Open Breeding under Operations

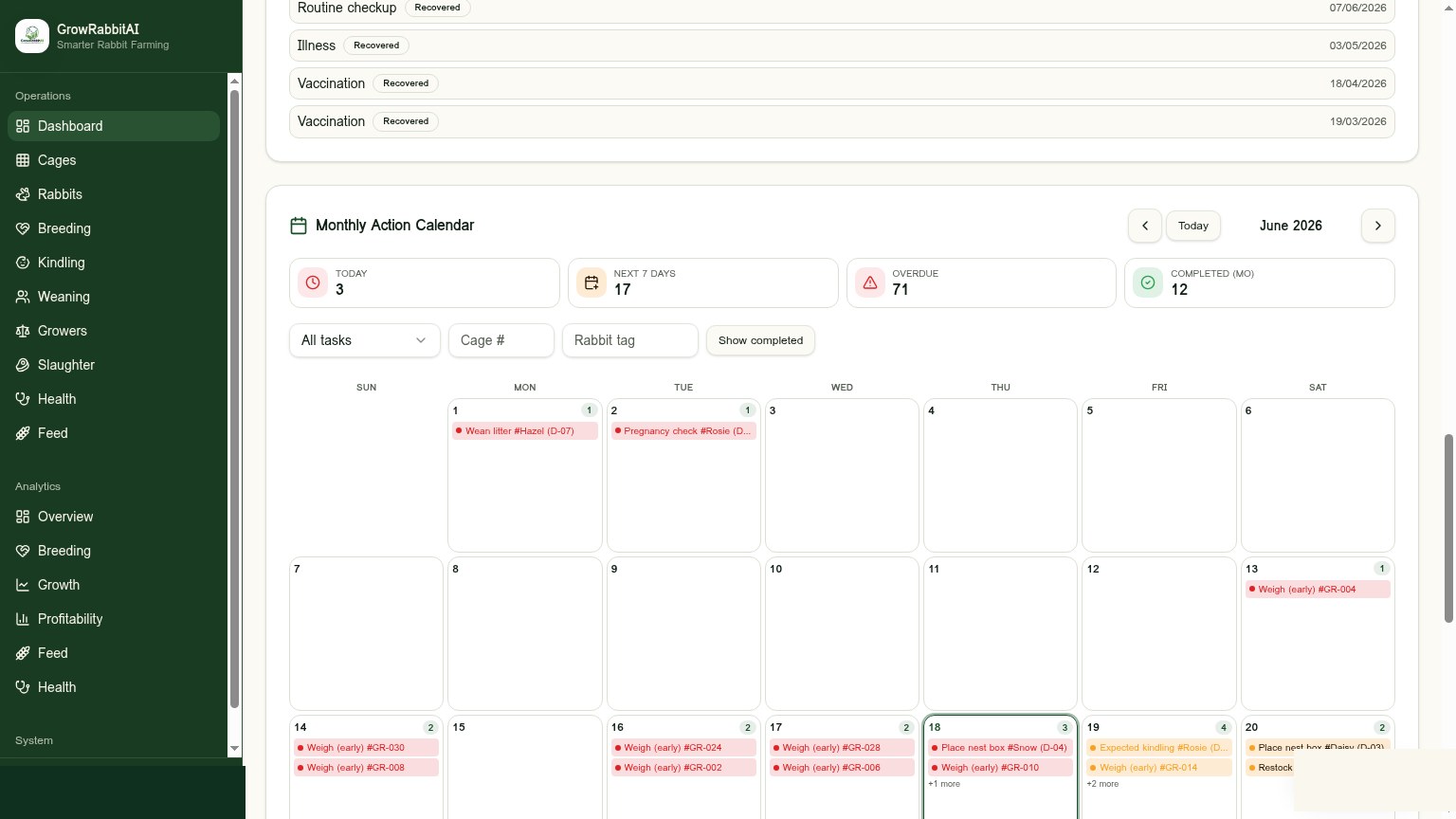[x=114, y=228]
